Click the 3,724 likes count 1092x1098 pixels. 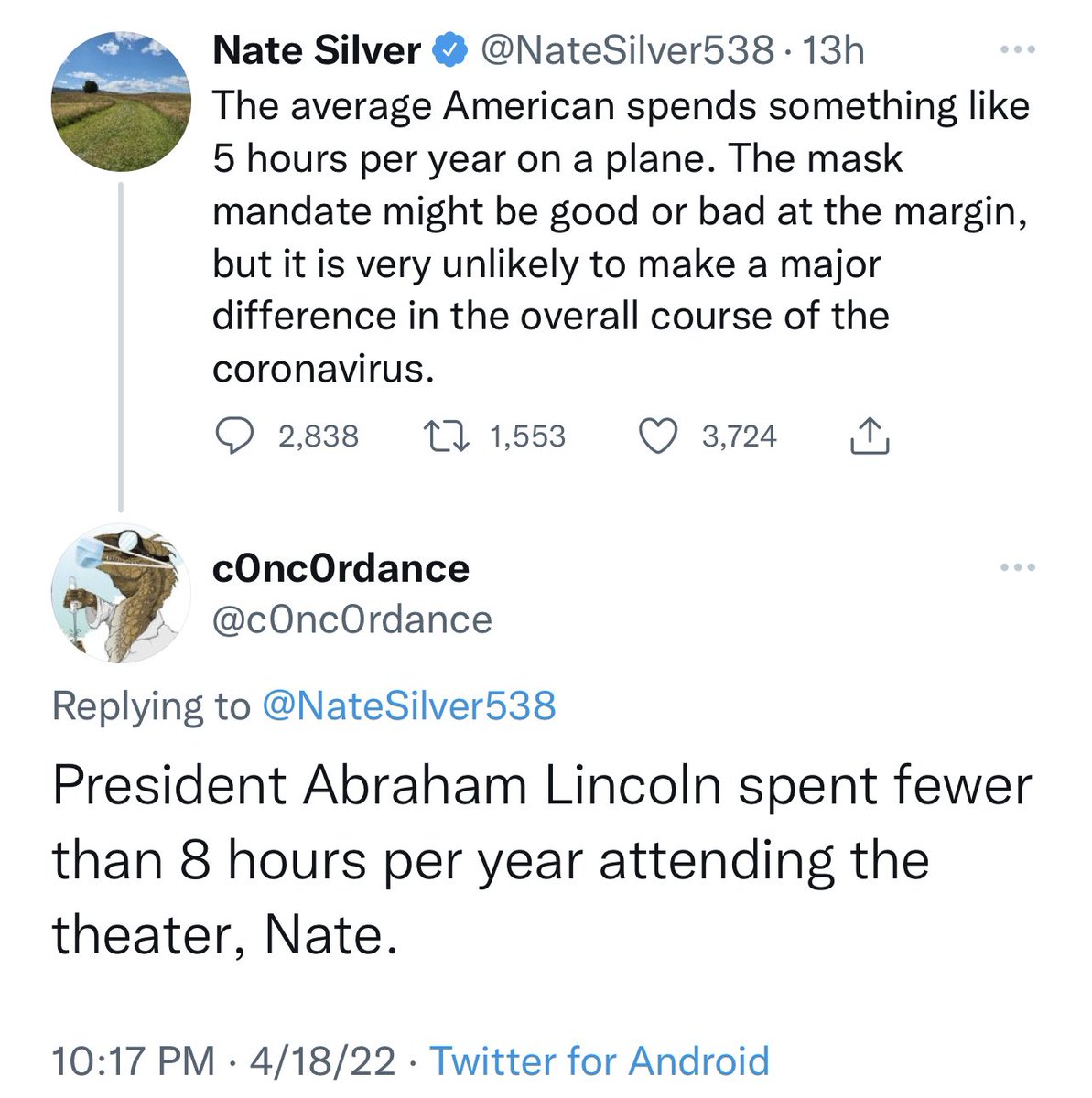click(739, 436)
